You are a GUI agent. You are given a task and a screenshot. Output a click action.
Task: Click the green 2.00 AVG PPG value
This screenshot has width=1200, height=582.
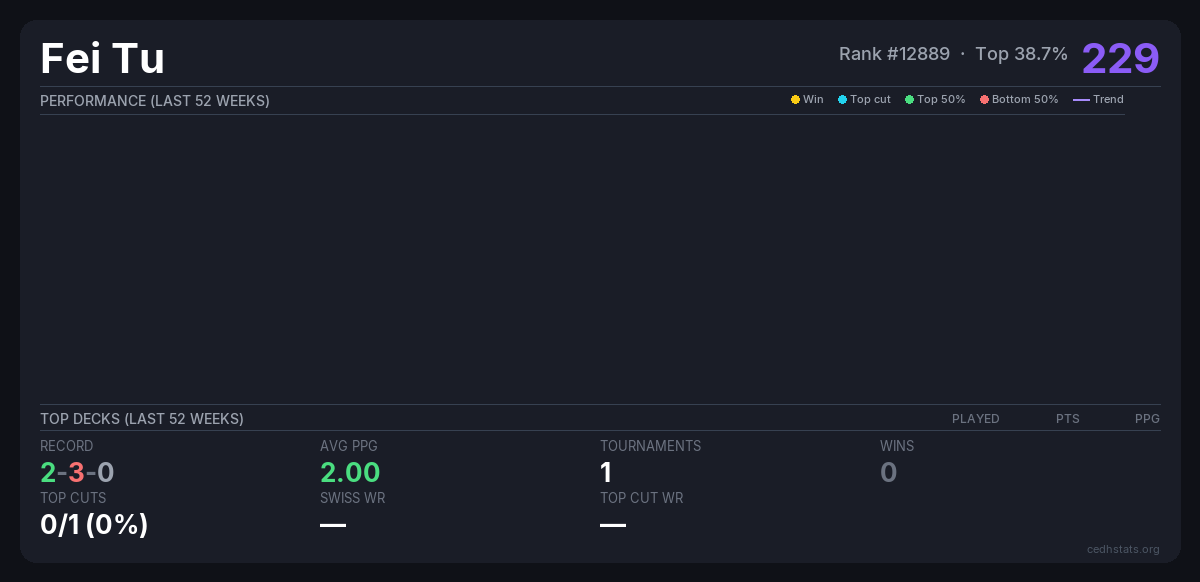coord(350,472)
